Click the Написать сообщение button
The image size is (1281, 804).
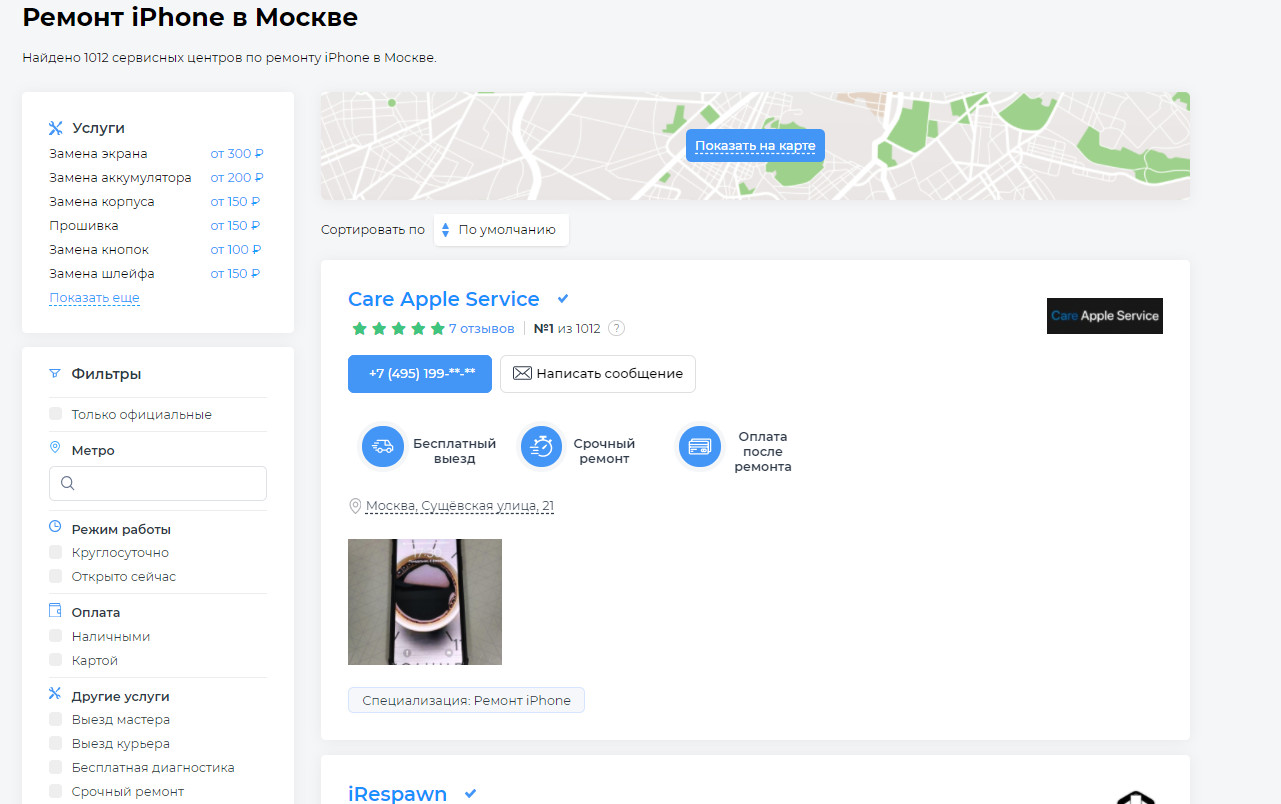[598, 374]
